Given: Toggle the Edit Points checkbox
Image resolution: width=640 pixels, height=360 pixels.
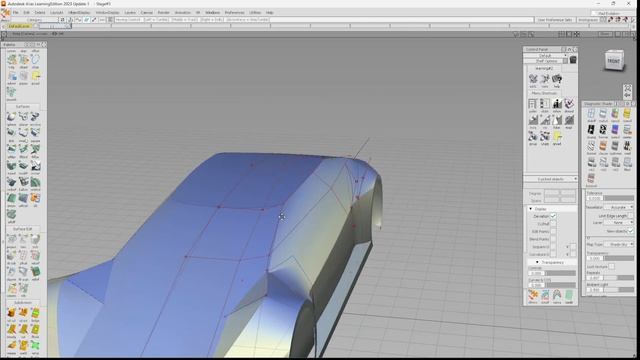Looking at the screenshot, I should [553, 231].
